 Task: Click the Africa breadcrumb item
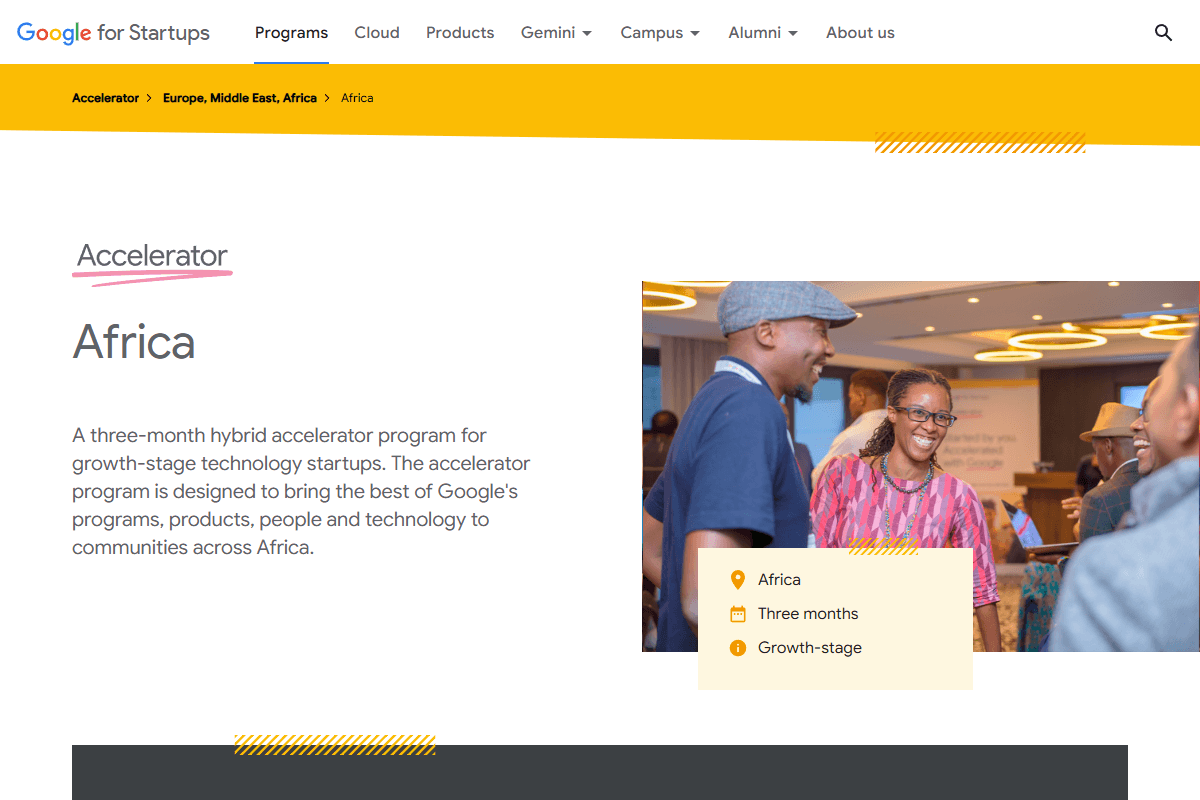[357, 98]
